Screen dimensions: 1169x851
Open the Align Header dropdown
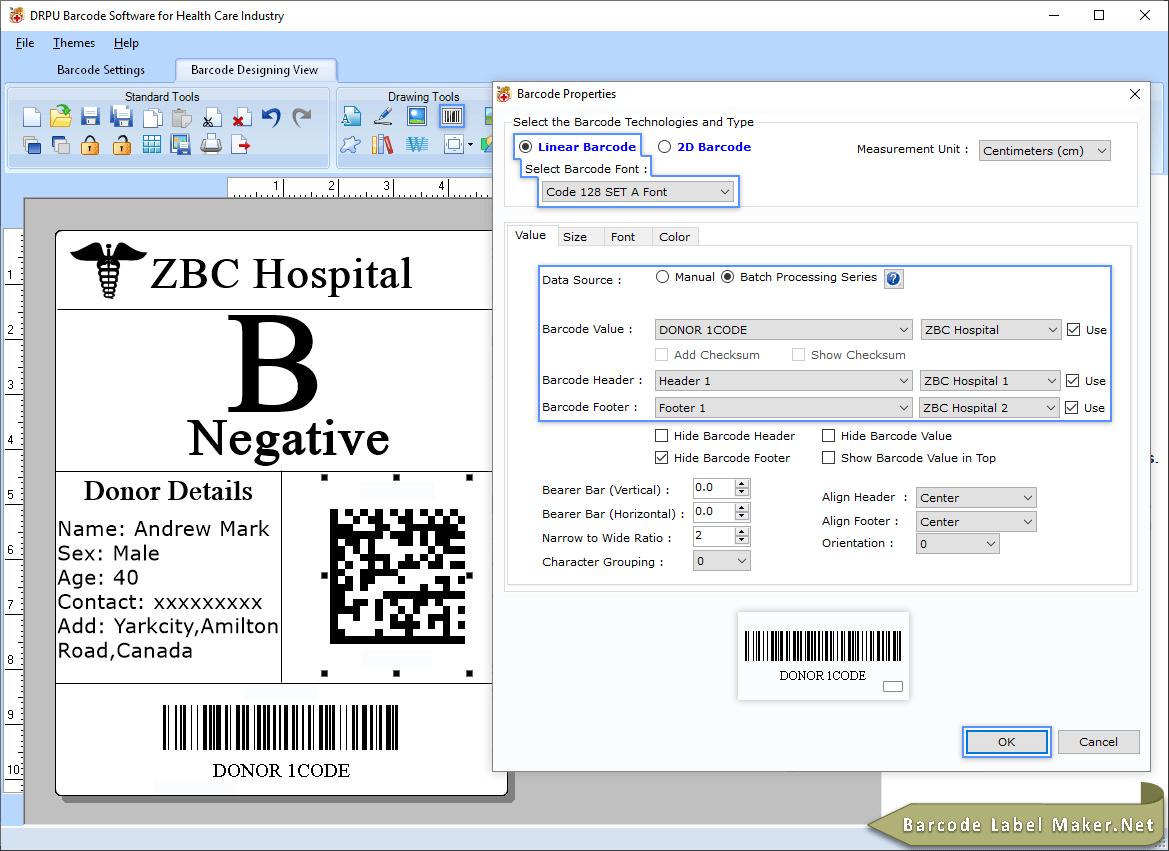tap(976, 497)
